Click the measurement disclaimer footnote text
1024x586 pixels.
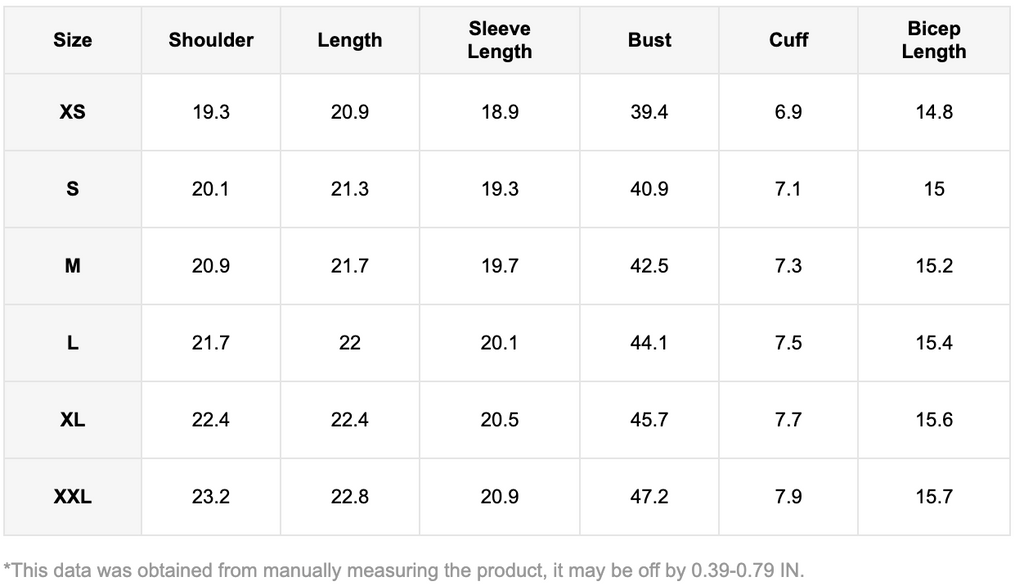(404, 570)
